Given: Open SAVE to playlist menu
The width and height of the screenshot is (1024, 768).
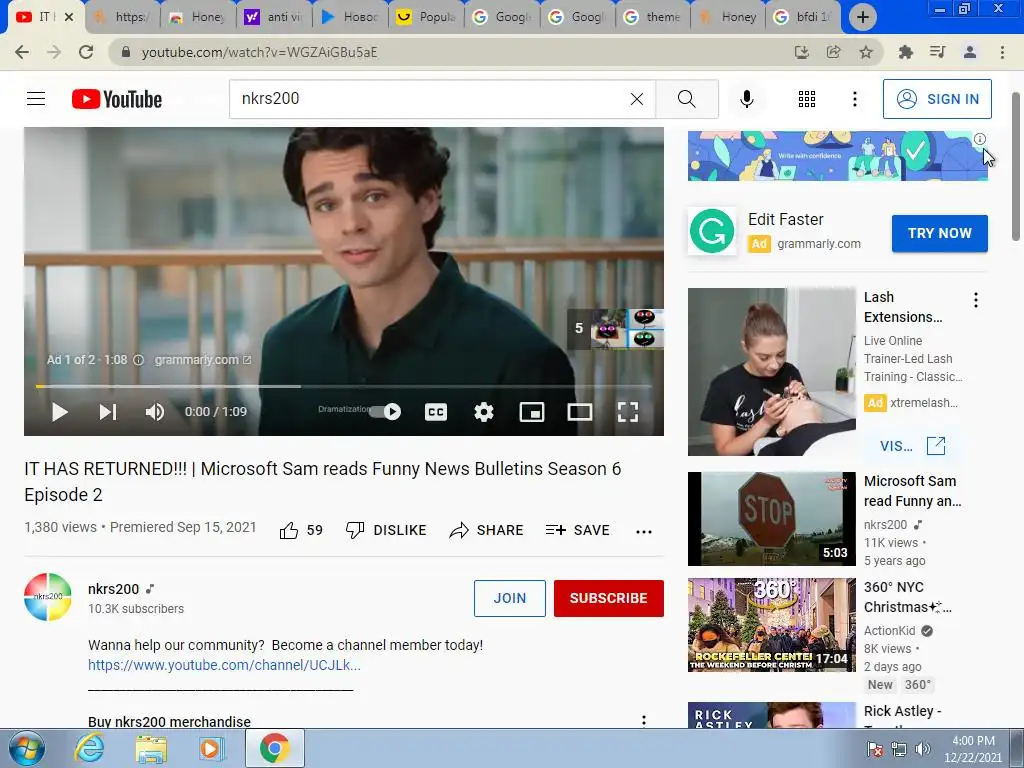Looking at the screenshot, I should 578,530.
